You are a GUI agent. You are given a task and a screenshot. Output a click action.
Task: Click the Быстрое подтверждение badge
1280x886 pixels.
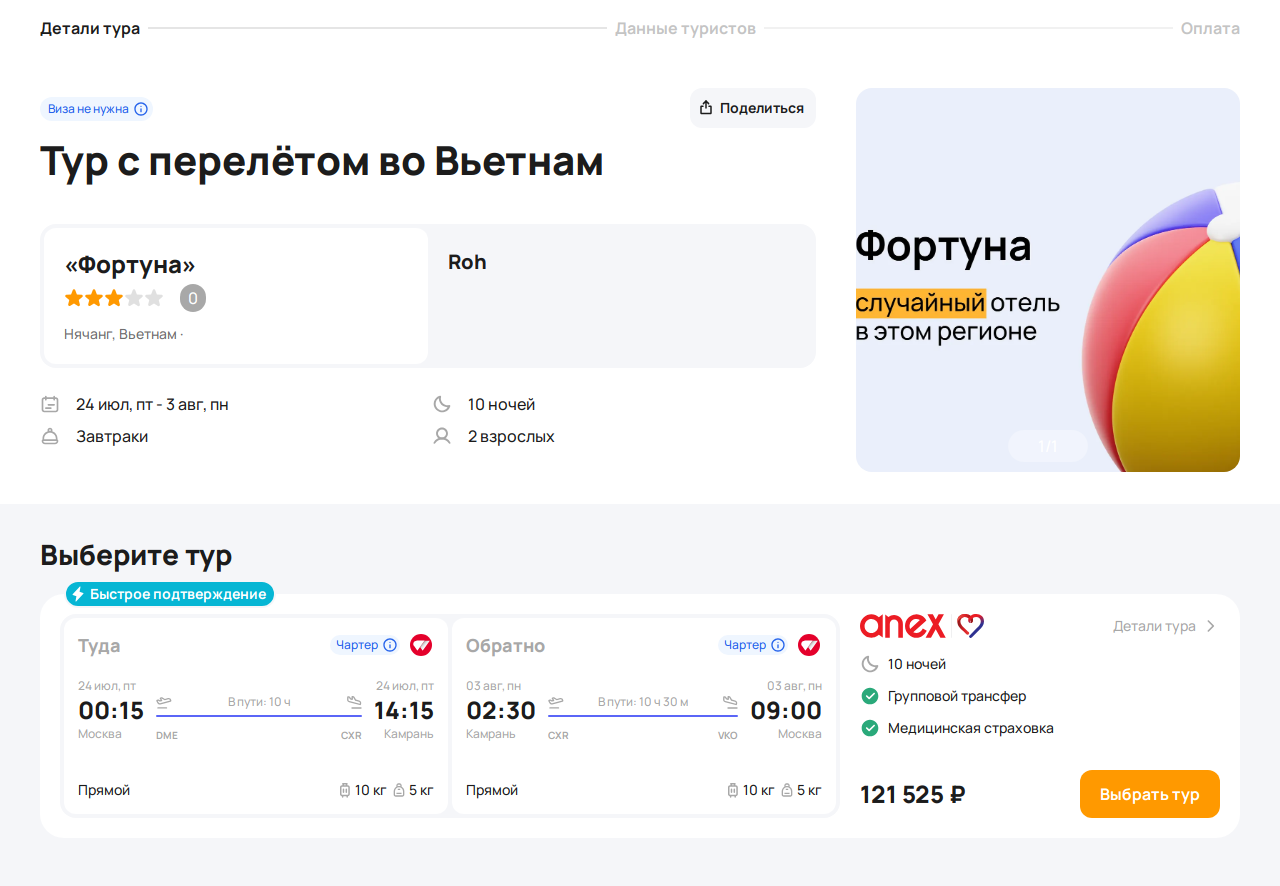tap(170, 594)
